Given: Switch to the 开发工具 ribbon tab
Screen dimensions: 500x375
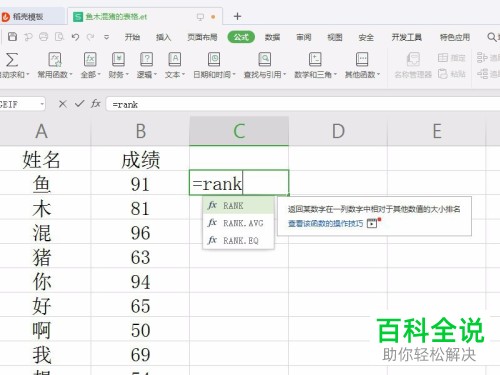Looking at the screenshot, I should [406, 37].
